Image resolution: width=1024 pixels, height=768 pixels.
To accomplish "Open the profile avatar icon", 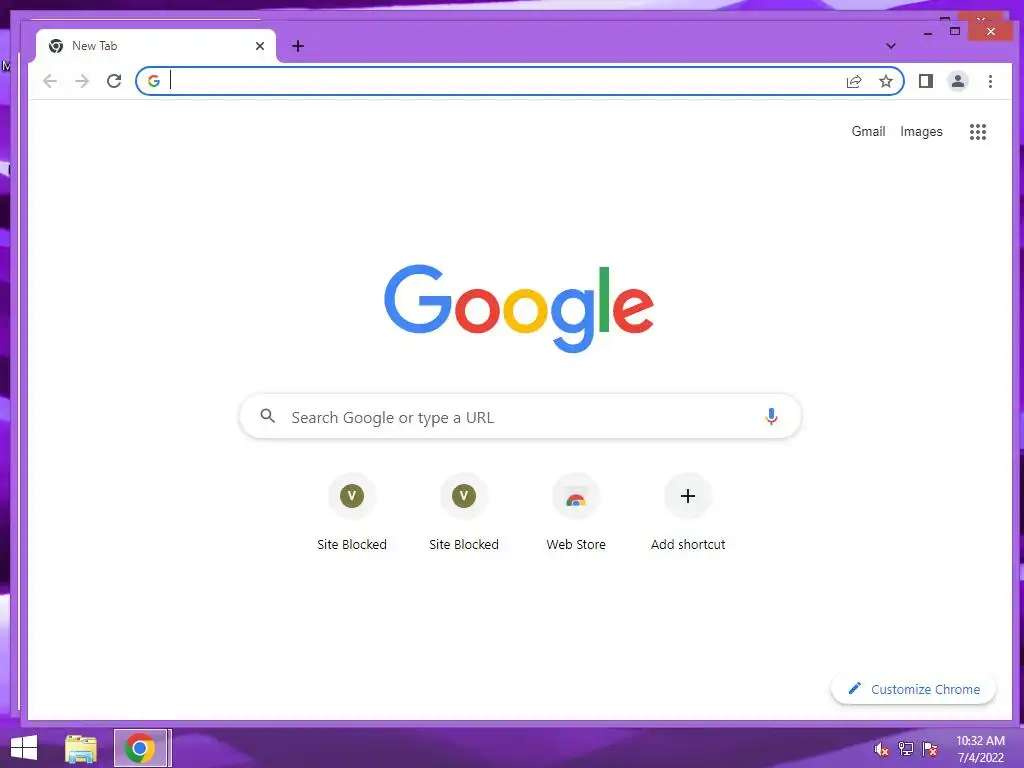I will tap(958, 81).
